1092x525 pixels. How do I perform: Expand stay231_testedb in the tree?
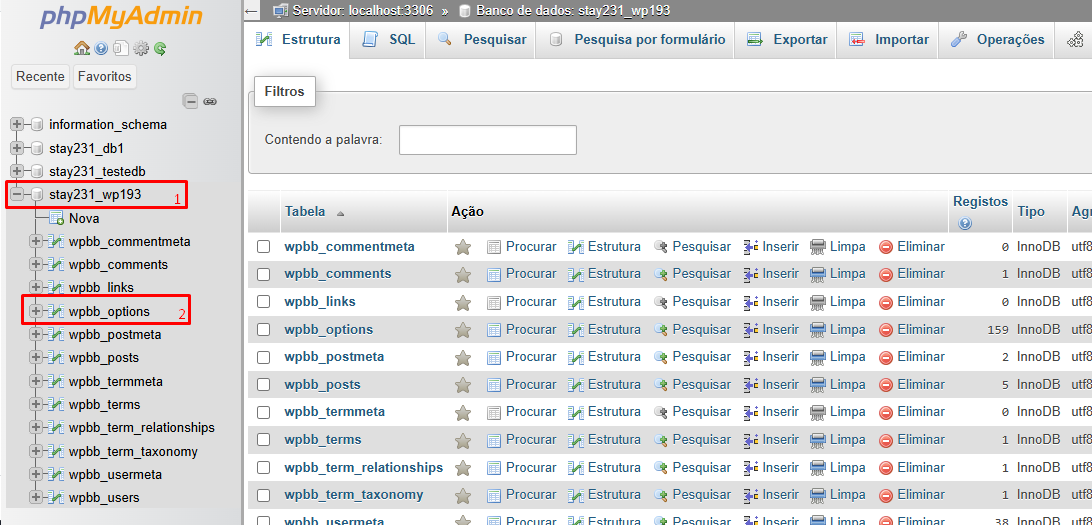tap(17, 171)
